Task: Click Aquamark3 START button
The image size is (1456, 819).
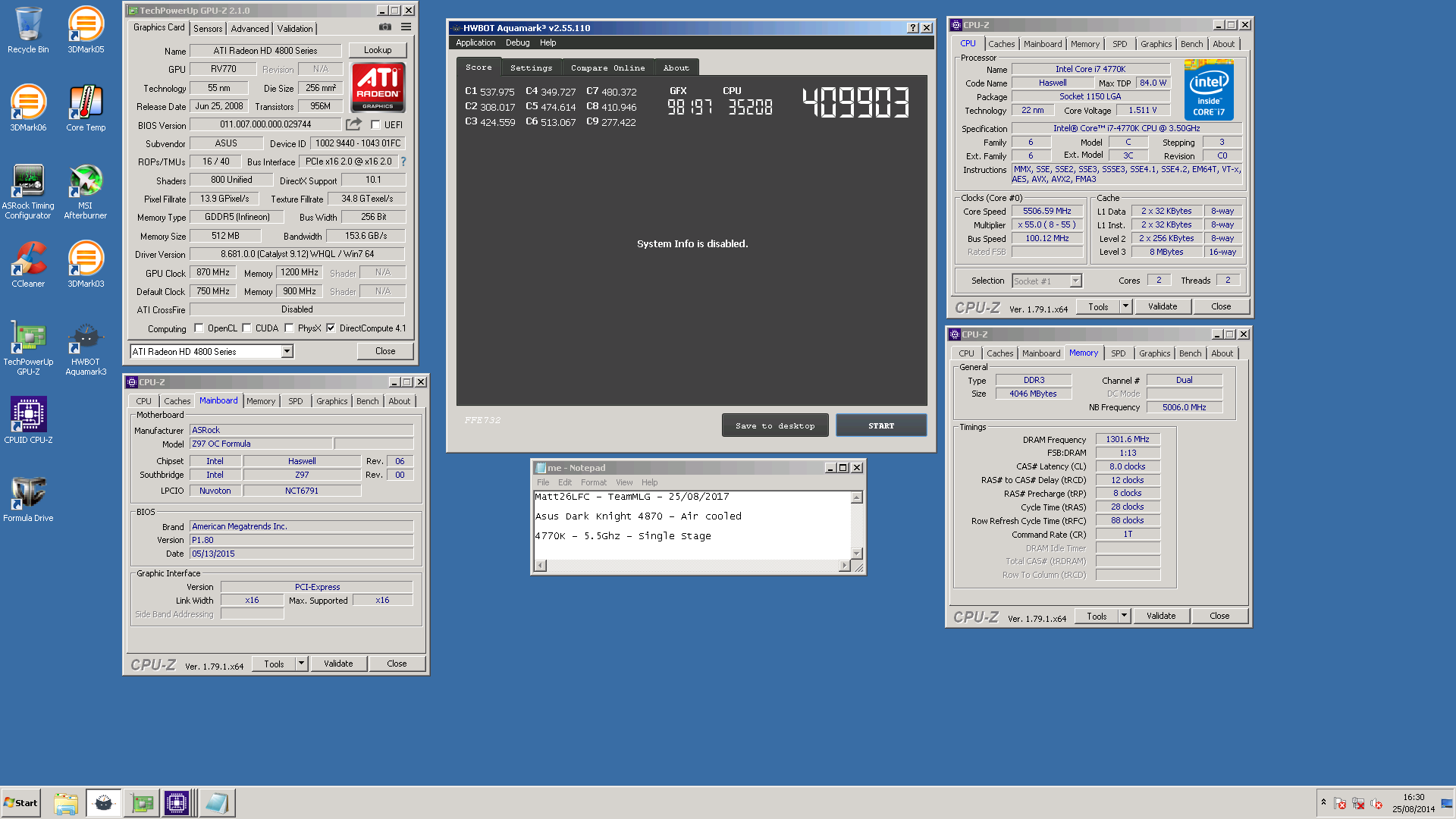Action: [881, 425]
